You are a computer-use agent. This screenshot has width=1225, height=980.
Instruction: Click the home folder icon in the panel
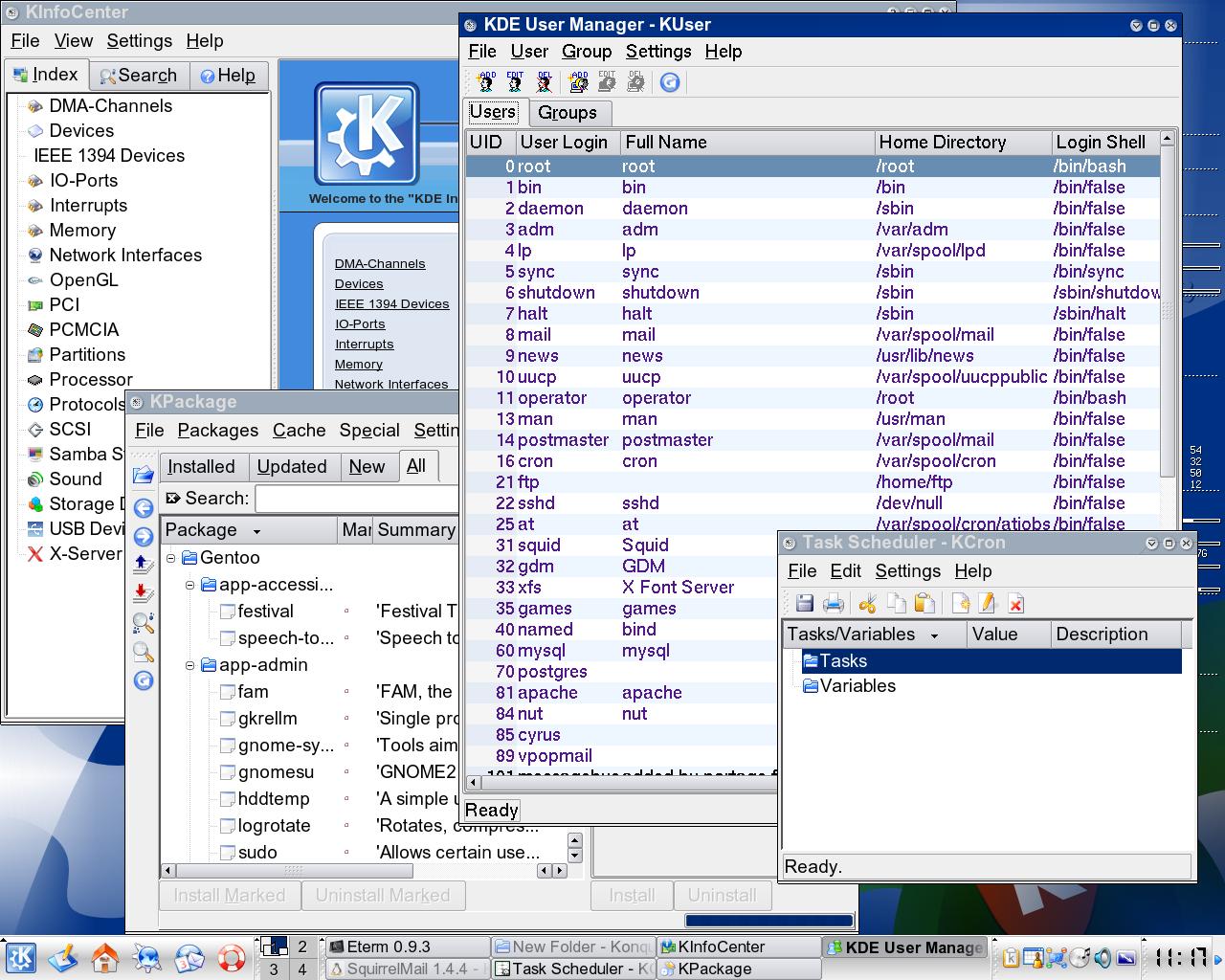tap(104, 957)
